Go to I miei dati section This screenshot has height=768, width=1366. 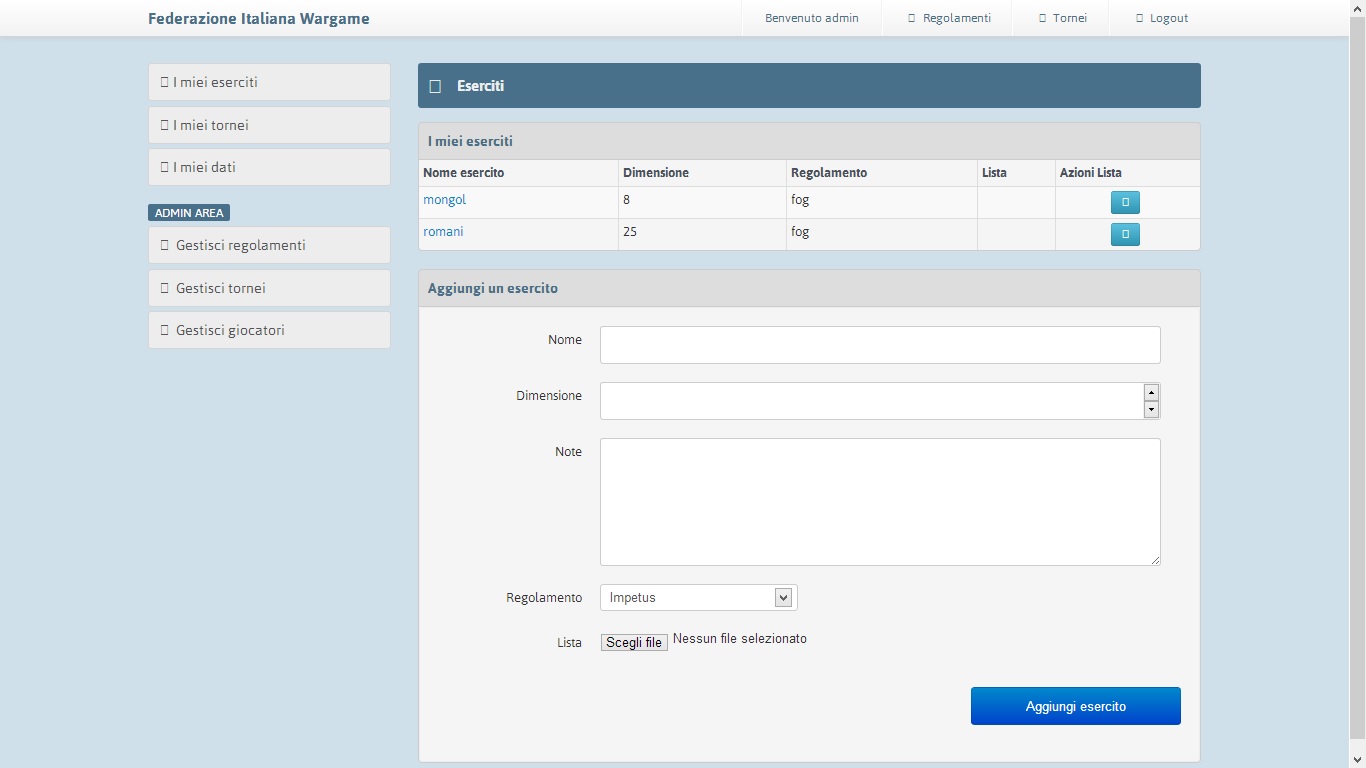tap(269, 167)
